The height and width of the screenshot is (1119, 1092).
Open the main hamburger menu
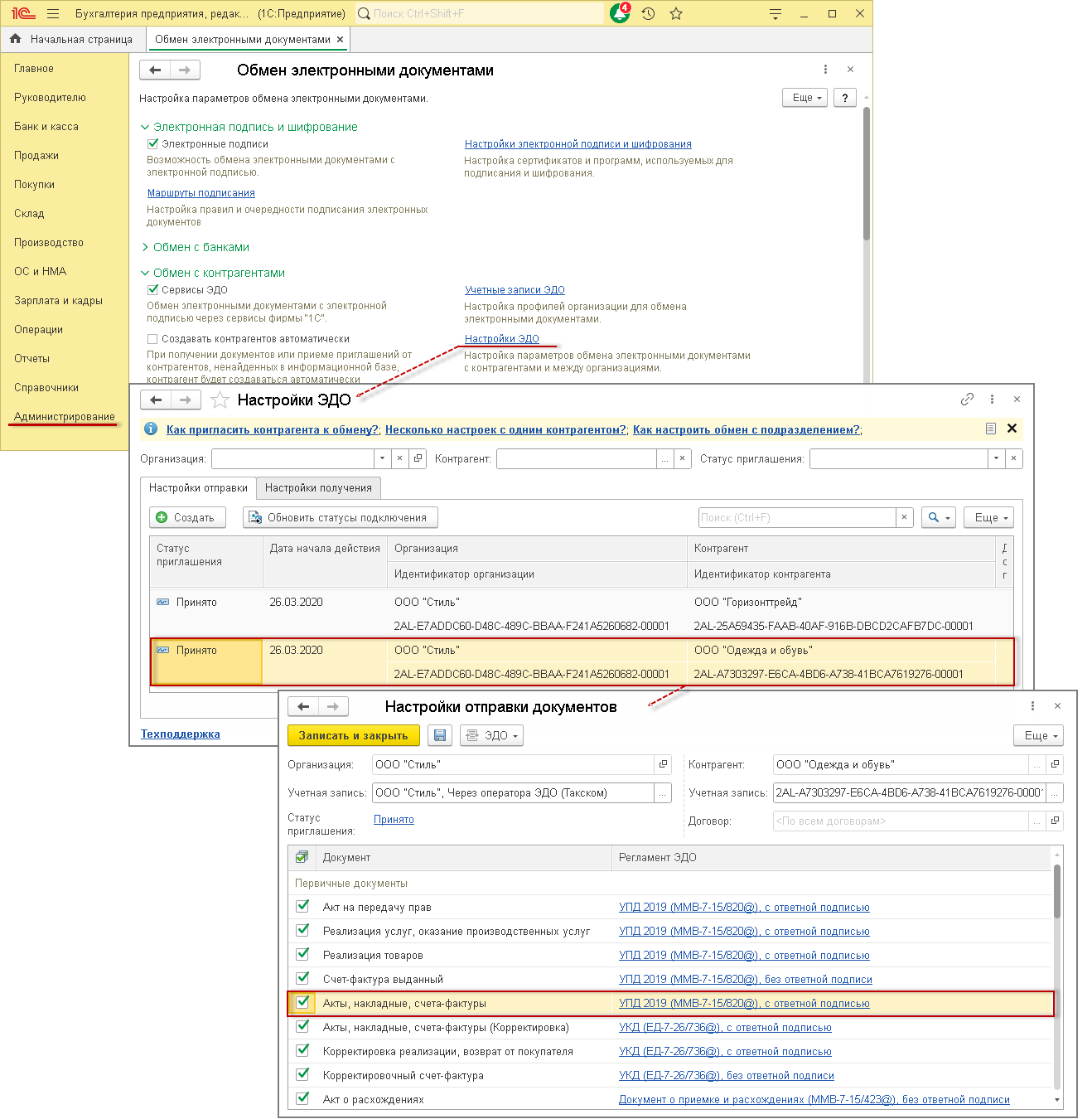click(x=53, y=13)
